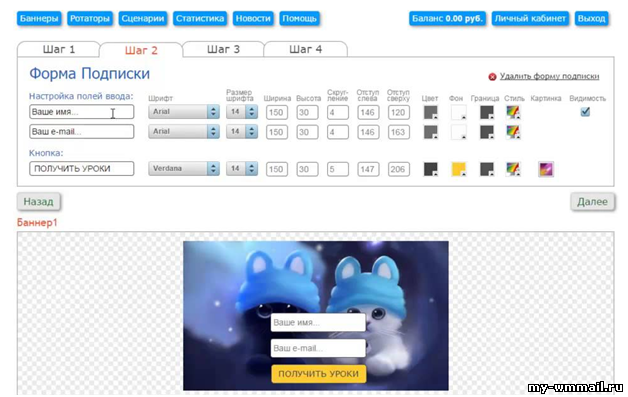Open style picker for e-mail field row
Screen dimensions: 628x397
coord(513,132)
